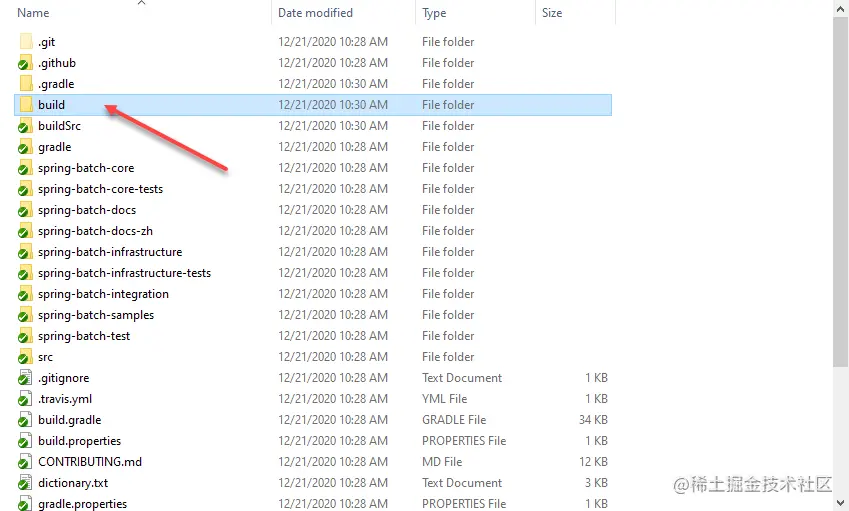Click the scrollbar down arrow

tap(840, 503)
